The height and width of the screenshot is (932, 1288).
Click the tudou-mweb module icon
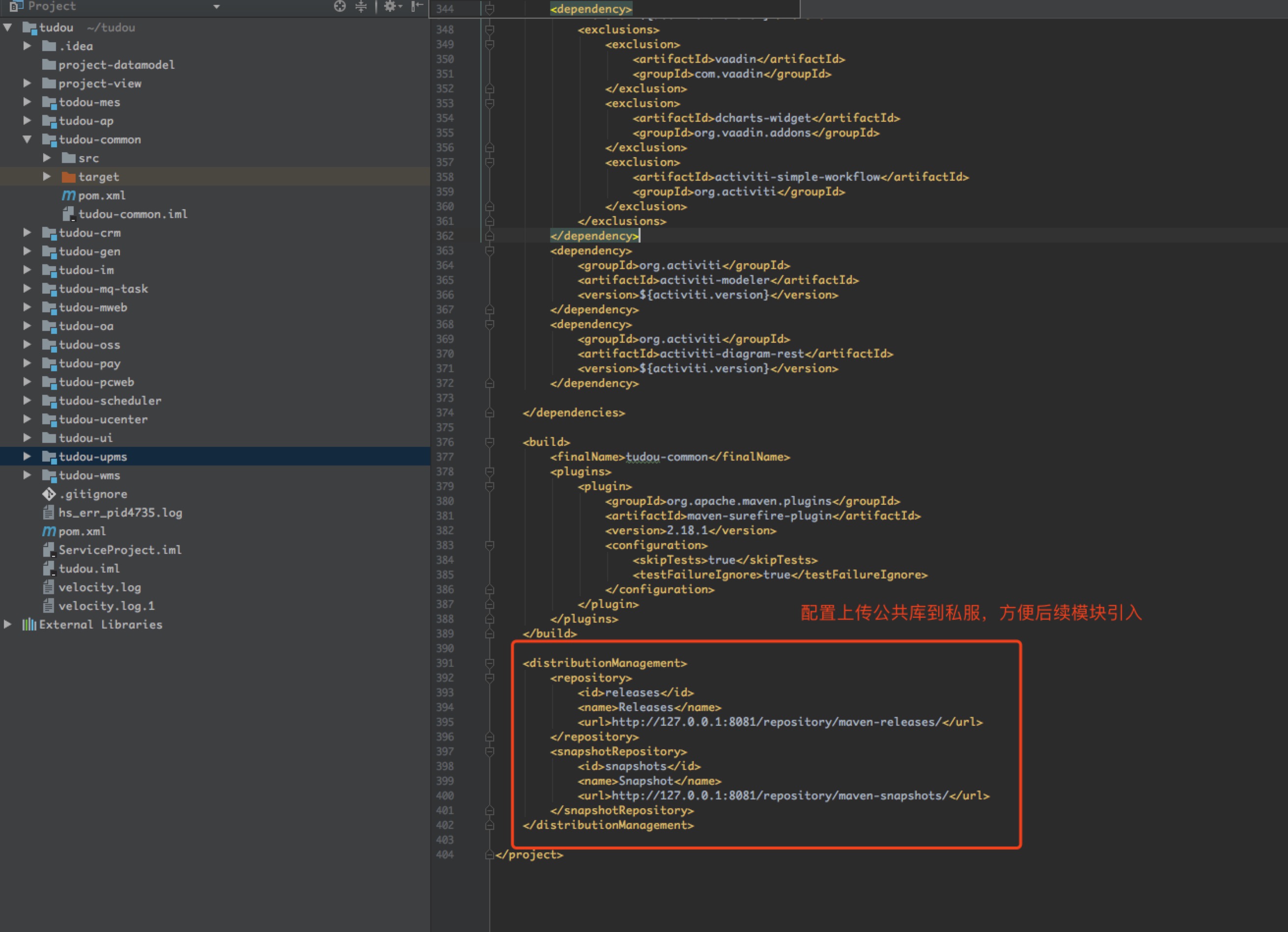tap(50, 308)
